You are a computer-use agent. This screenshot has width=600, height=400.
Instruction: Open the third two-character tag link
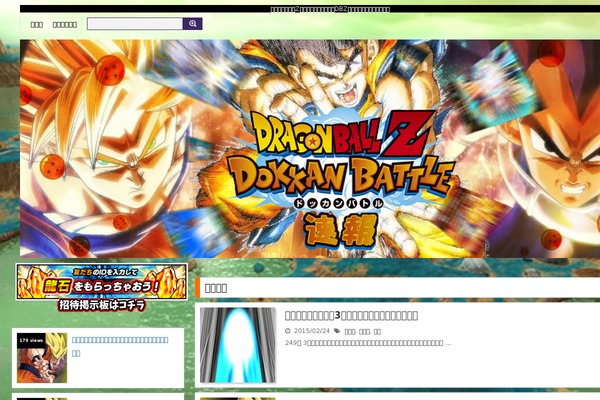click(x=377, y=331)
